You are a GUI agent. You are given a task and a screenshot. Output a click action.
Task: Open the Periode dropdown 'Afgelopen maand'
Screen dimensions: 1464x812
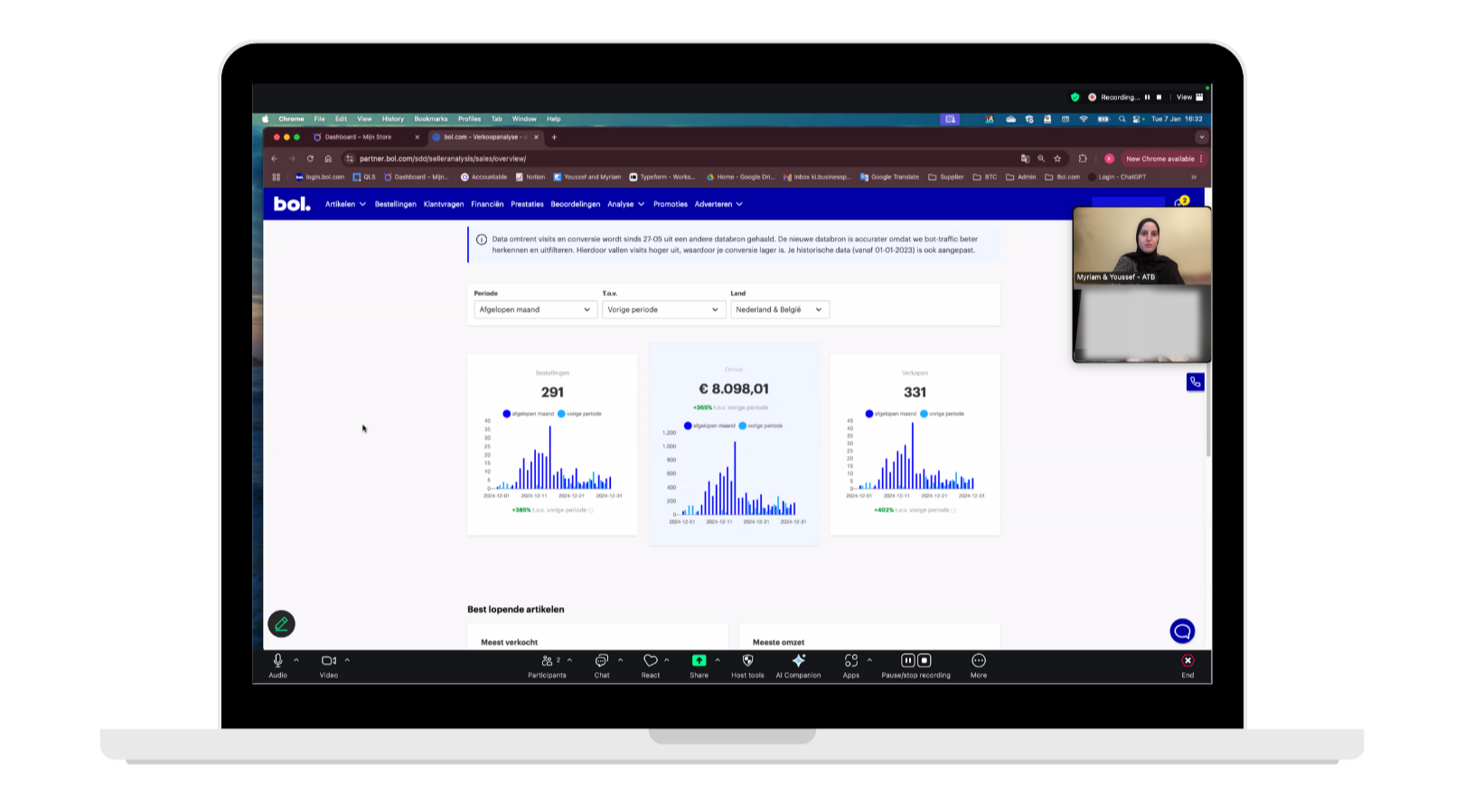tap(535, 310)
